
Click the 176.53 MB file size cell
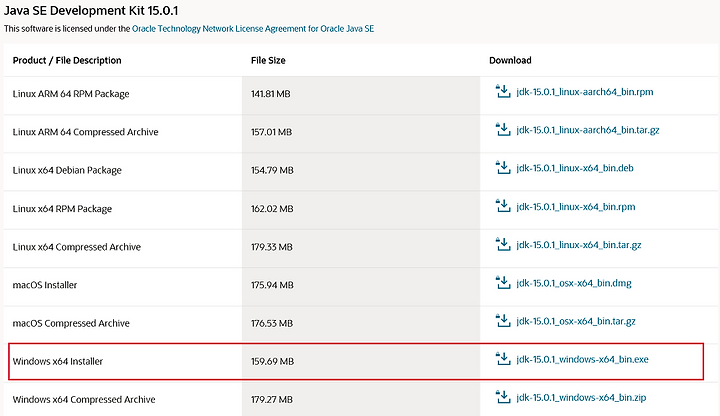click(x=361, y=324)
